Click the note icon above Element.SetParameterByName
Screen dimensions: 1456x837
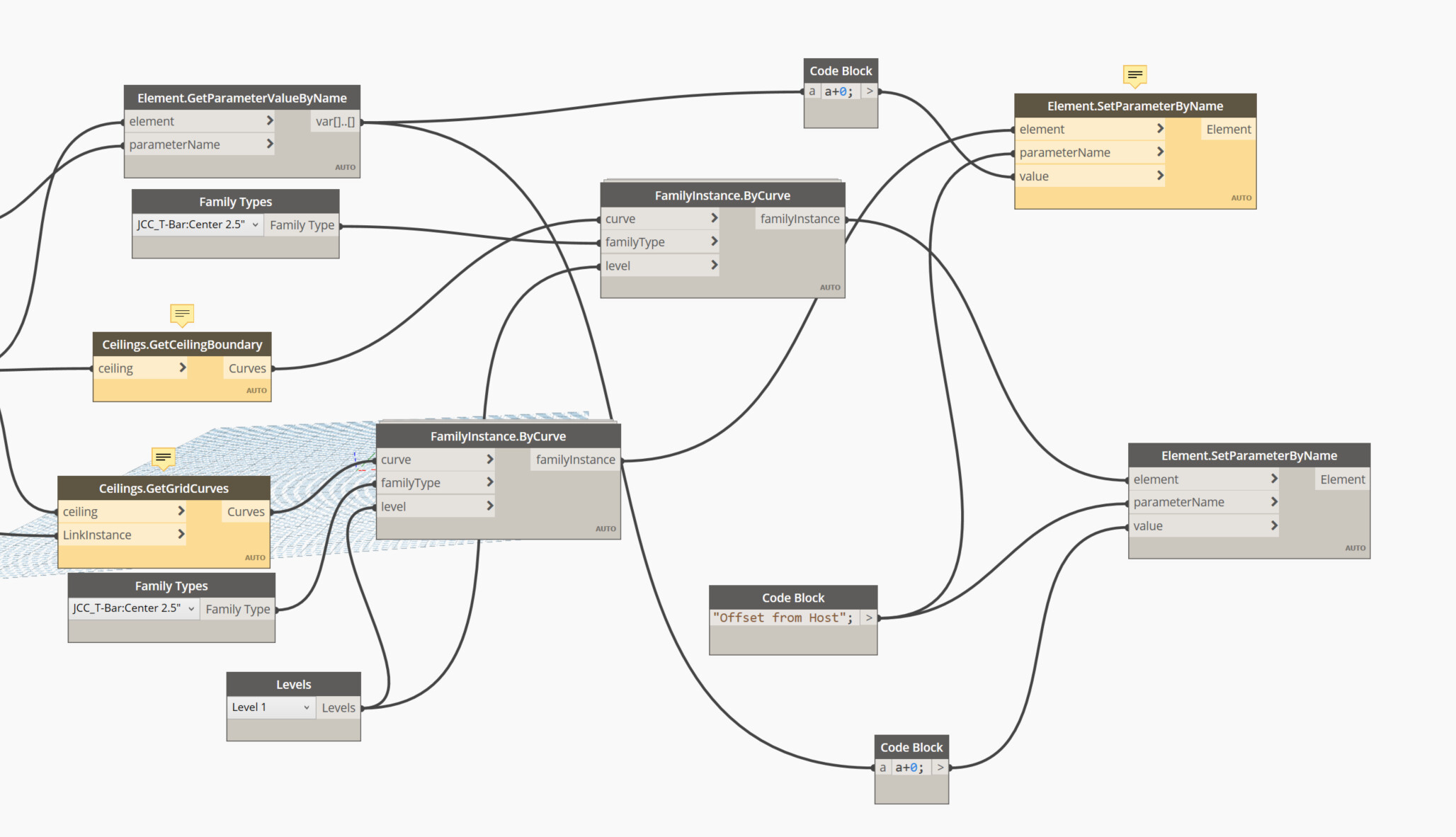[x=1134, y=74]
